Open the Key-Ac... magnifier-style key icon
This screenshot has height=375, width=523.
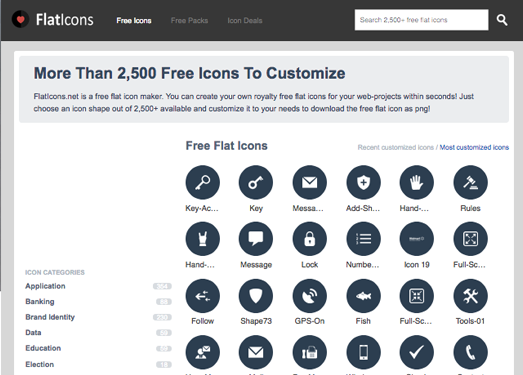pyautogui.click(x=202, y=182)
